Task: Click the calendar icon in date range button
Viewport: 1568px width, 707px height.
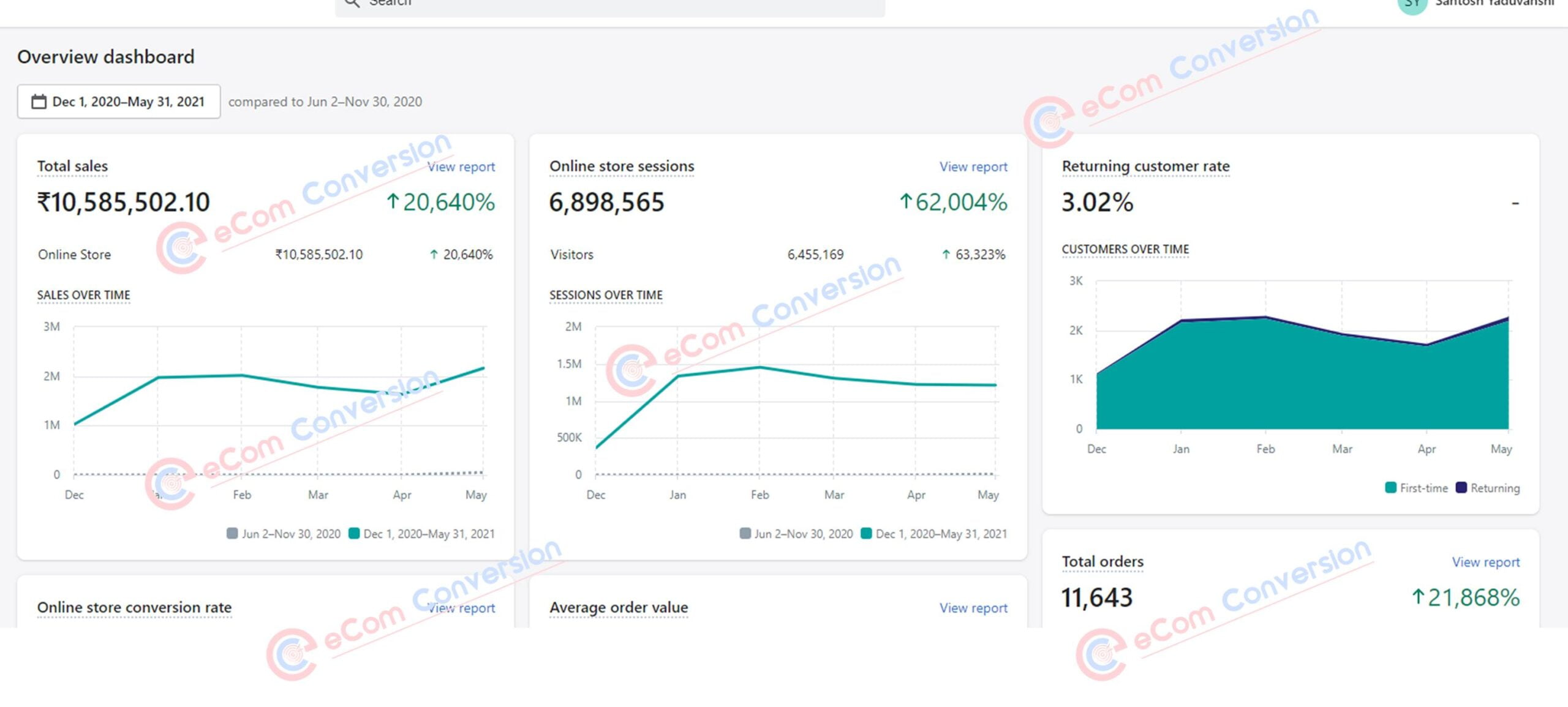Action: tap(39, 102)
